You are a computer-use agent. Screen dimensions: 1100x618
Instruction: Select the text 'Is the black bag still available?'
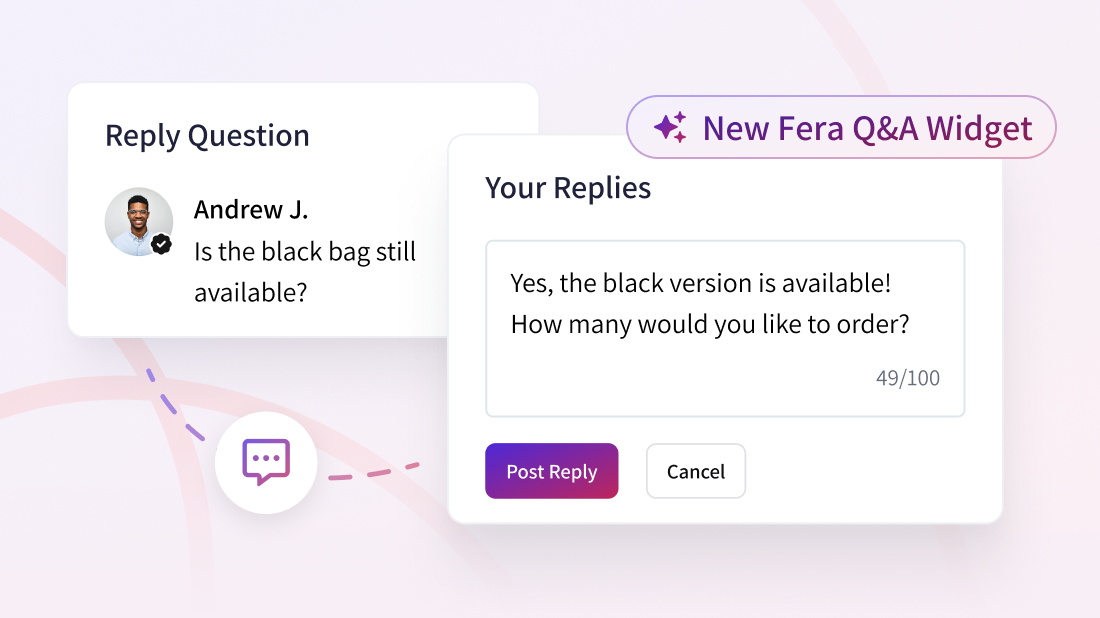(x=305, y=272)
